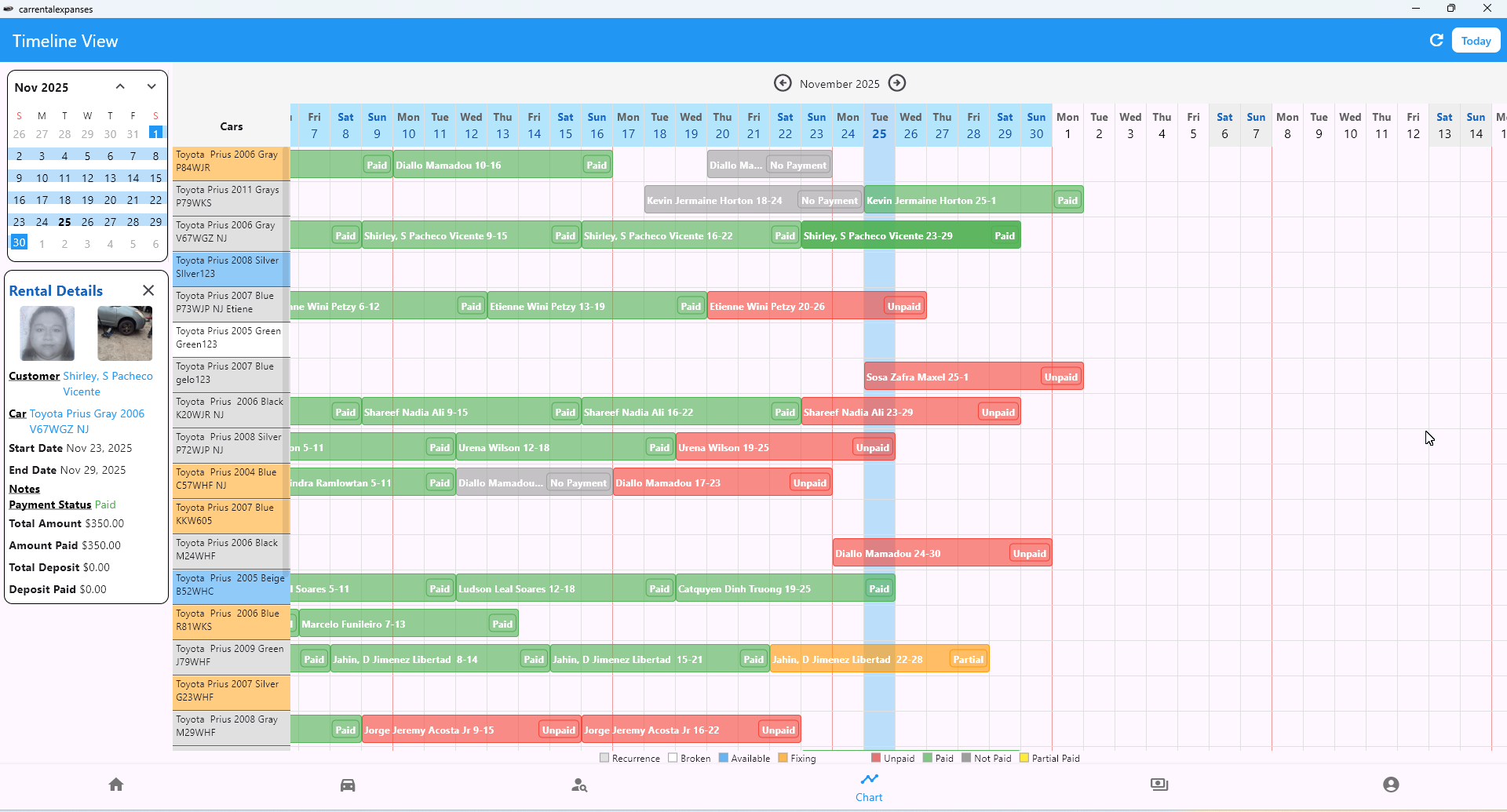Open the user account icon
Image resolution: width=1507 pixels, height=812 pixels.
coord(1391,785)
